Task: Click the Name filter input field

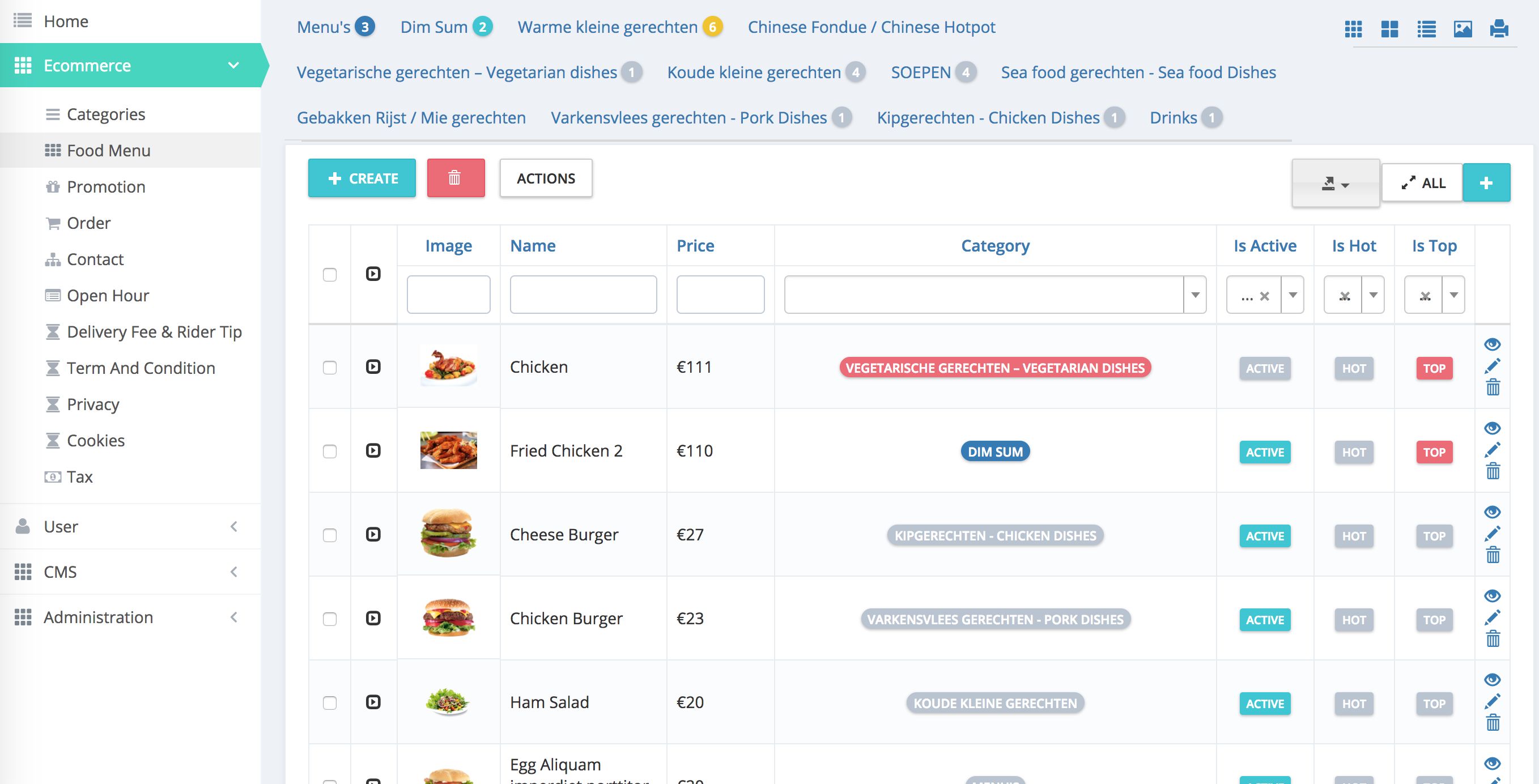Action: click(x=583, y=295)
